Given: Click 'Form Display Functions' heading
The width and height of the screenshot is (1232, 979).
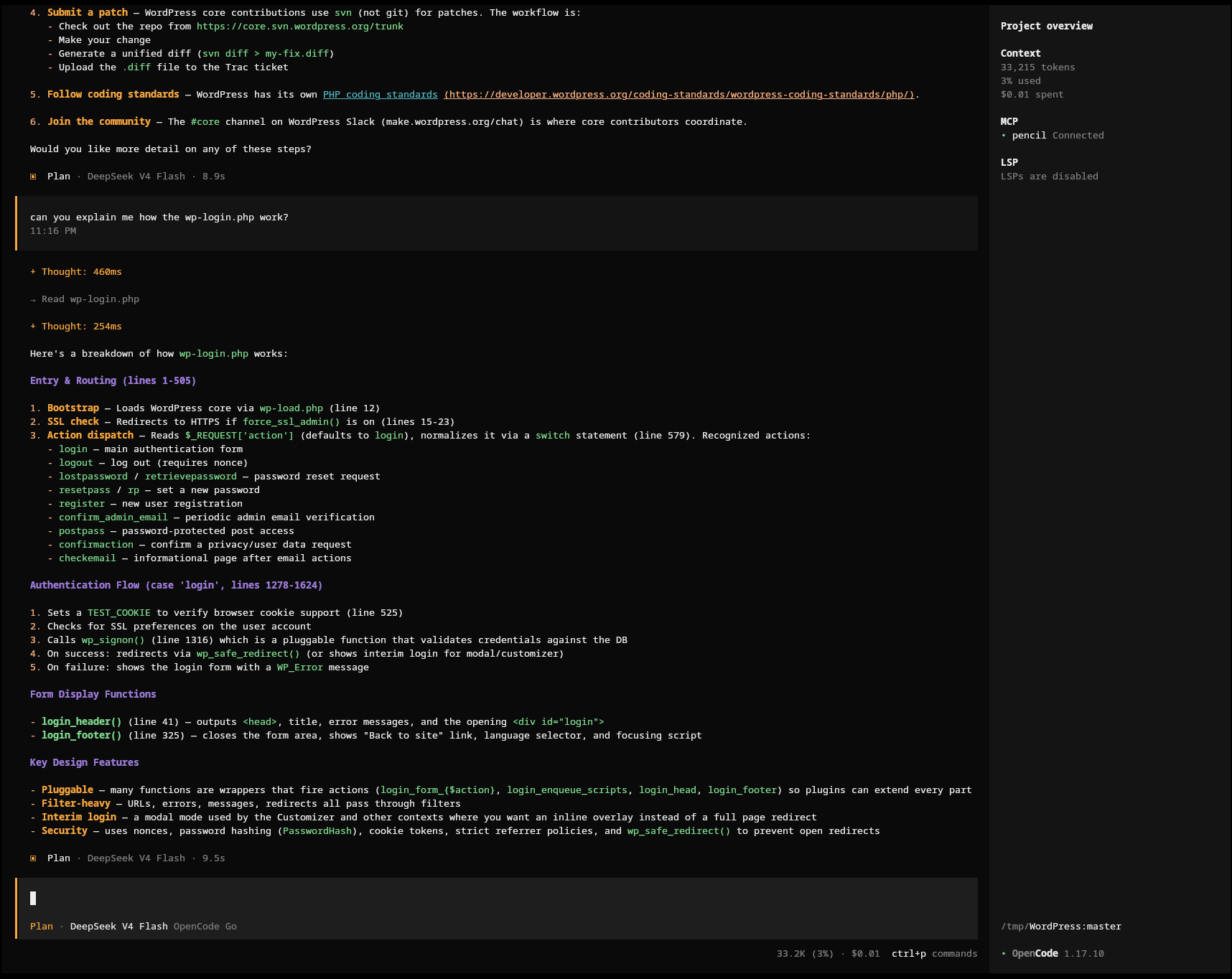Looking at the screenshot, I should 93,695.
